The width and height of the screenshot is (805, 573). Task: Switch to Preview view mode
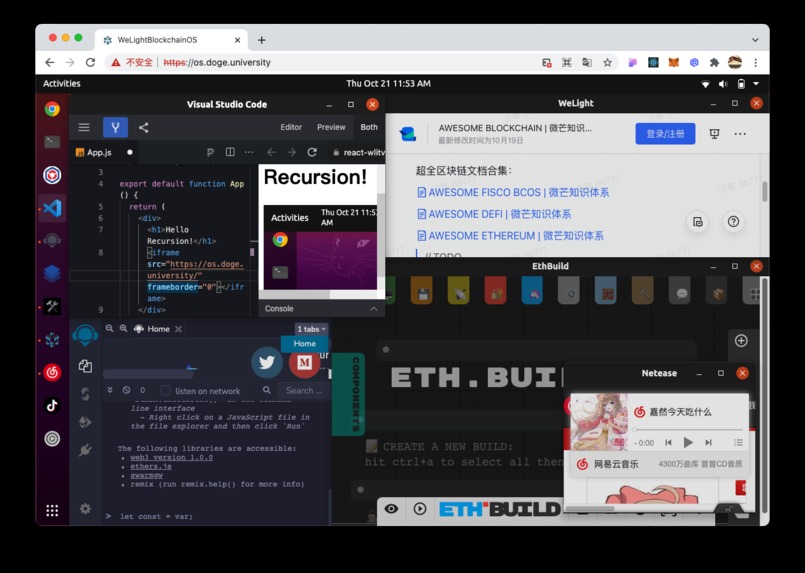click(x=331, y=127)
